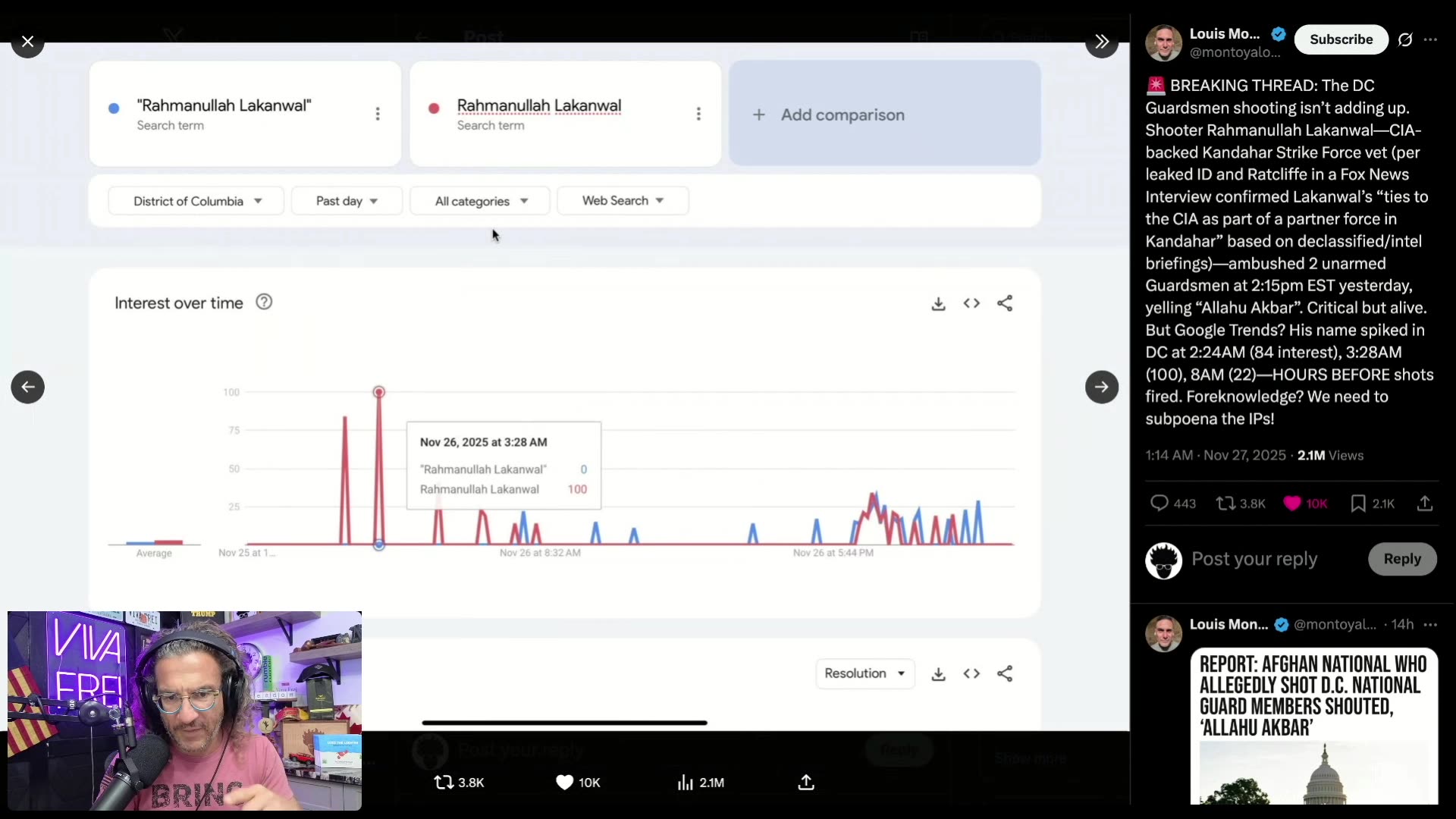This screenshot has height=819, width=1456.
Task: Click the repost icon in the right panel
Action: coord(1225,504)
